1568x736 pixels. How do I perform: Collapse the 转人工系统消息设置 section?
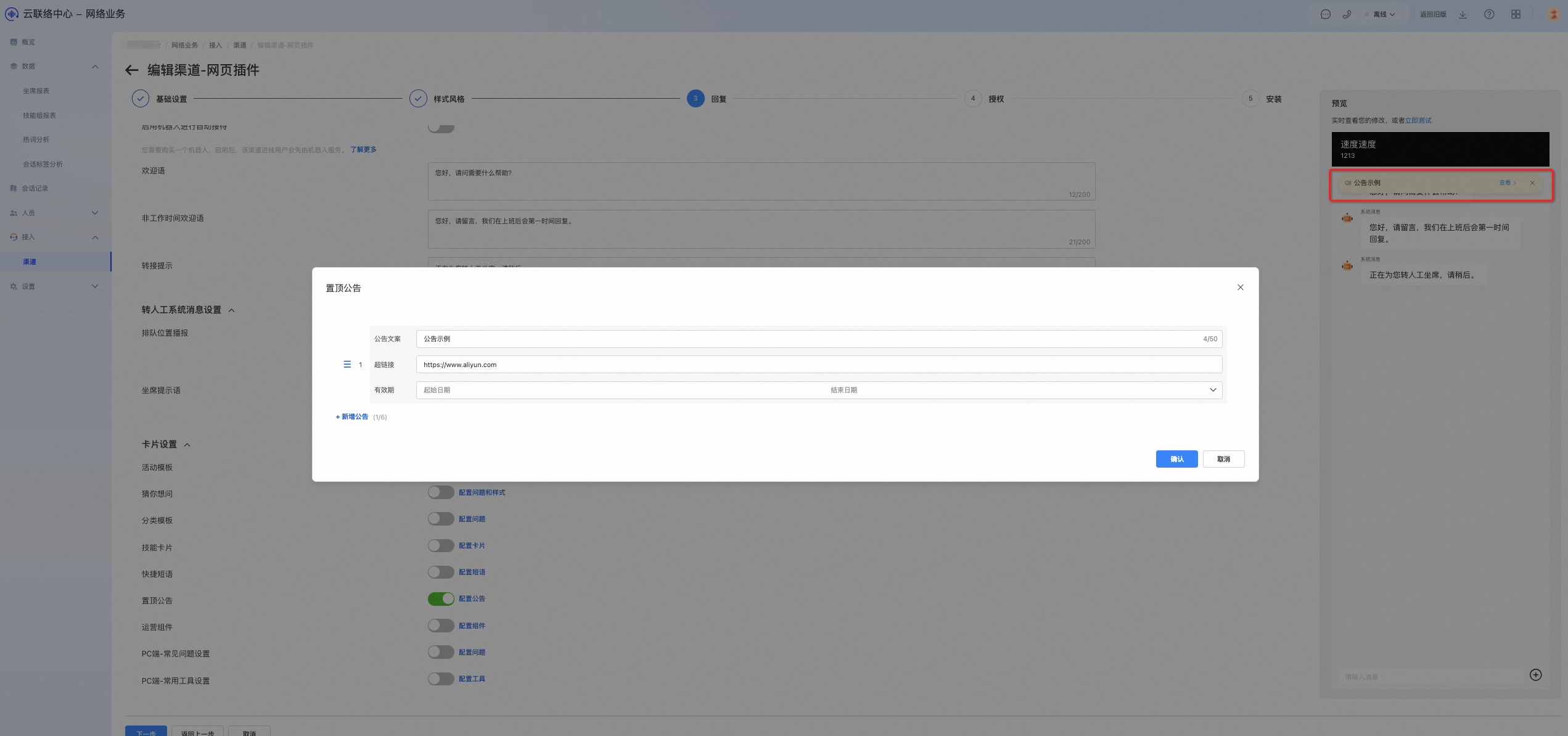pos(232,310)
